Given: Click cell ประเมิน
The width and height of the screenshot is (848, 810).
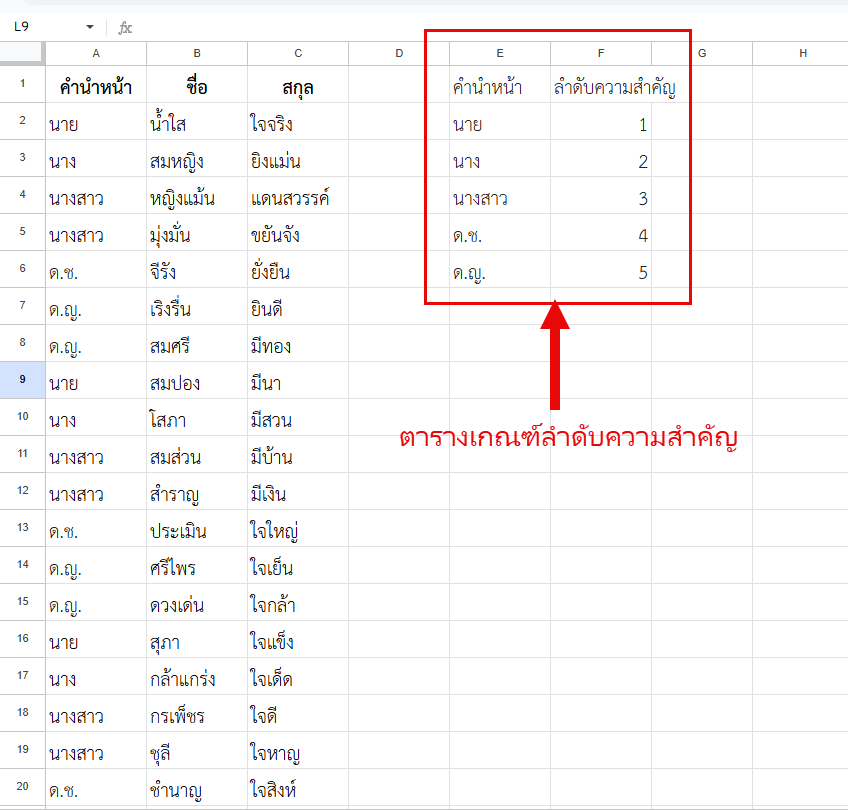Looking at the screenshot, I should 197,528.
